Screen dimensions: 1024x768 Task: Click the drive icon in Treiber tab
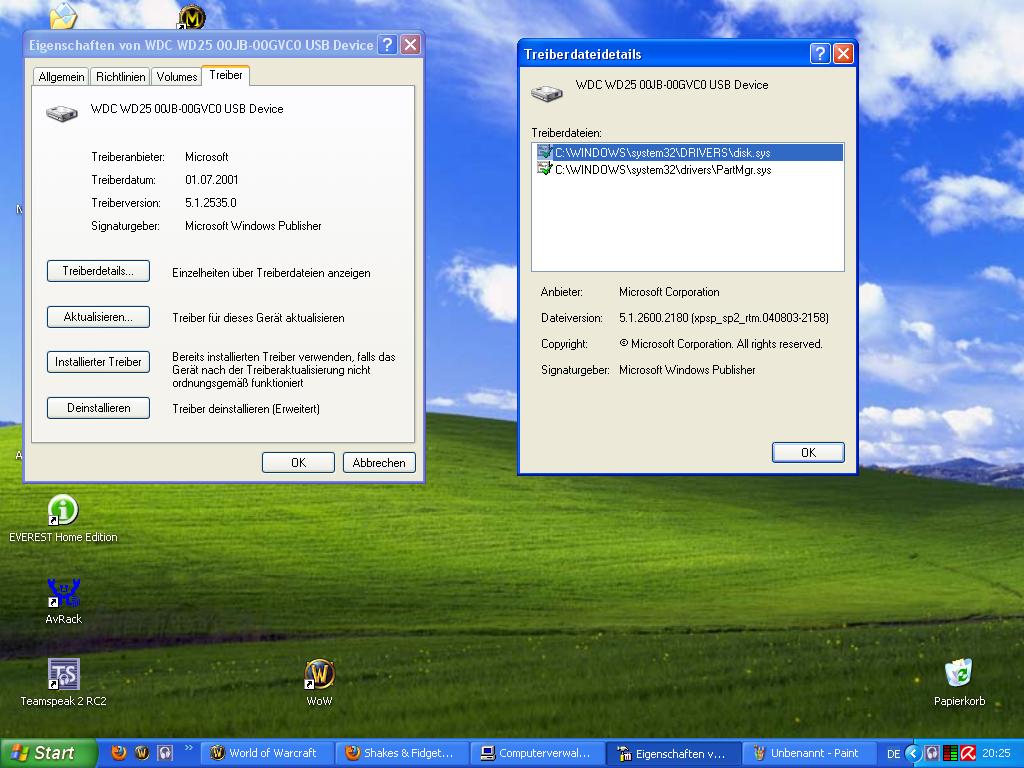62,114
